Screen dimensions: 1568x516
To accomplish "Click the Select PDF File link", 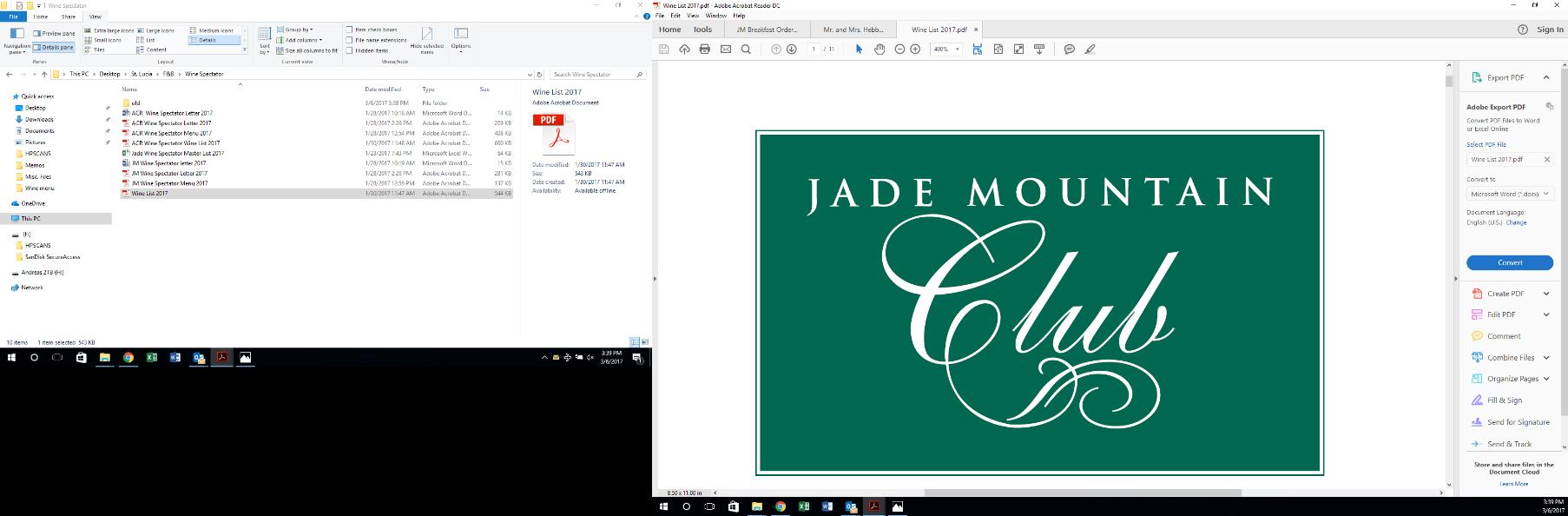I will pyautogui.click(x=1486, y=145).
